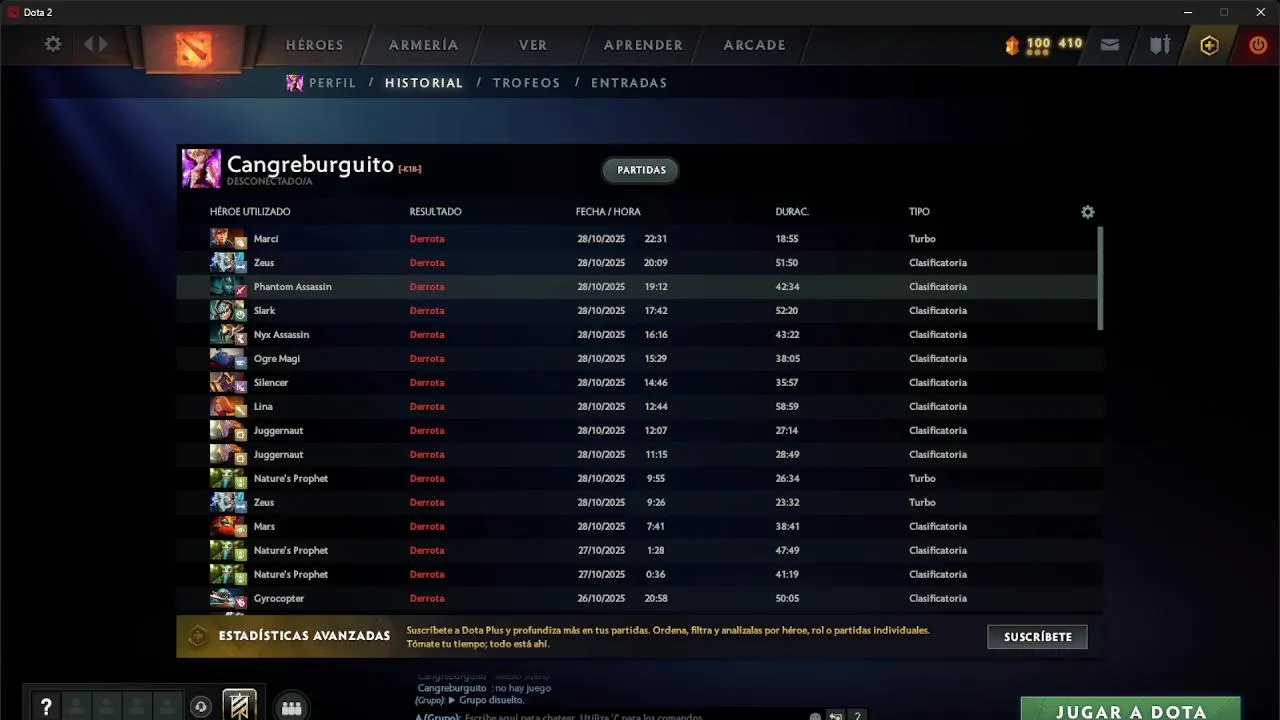This screenshot has width=1280, height=720.
Task: Click the Cangreburguito player name
Action: tap(310, 164)
